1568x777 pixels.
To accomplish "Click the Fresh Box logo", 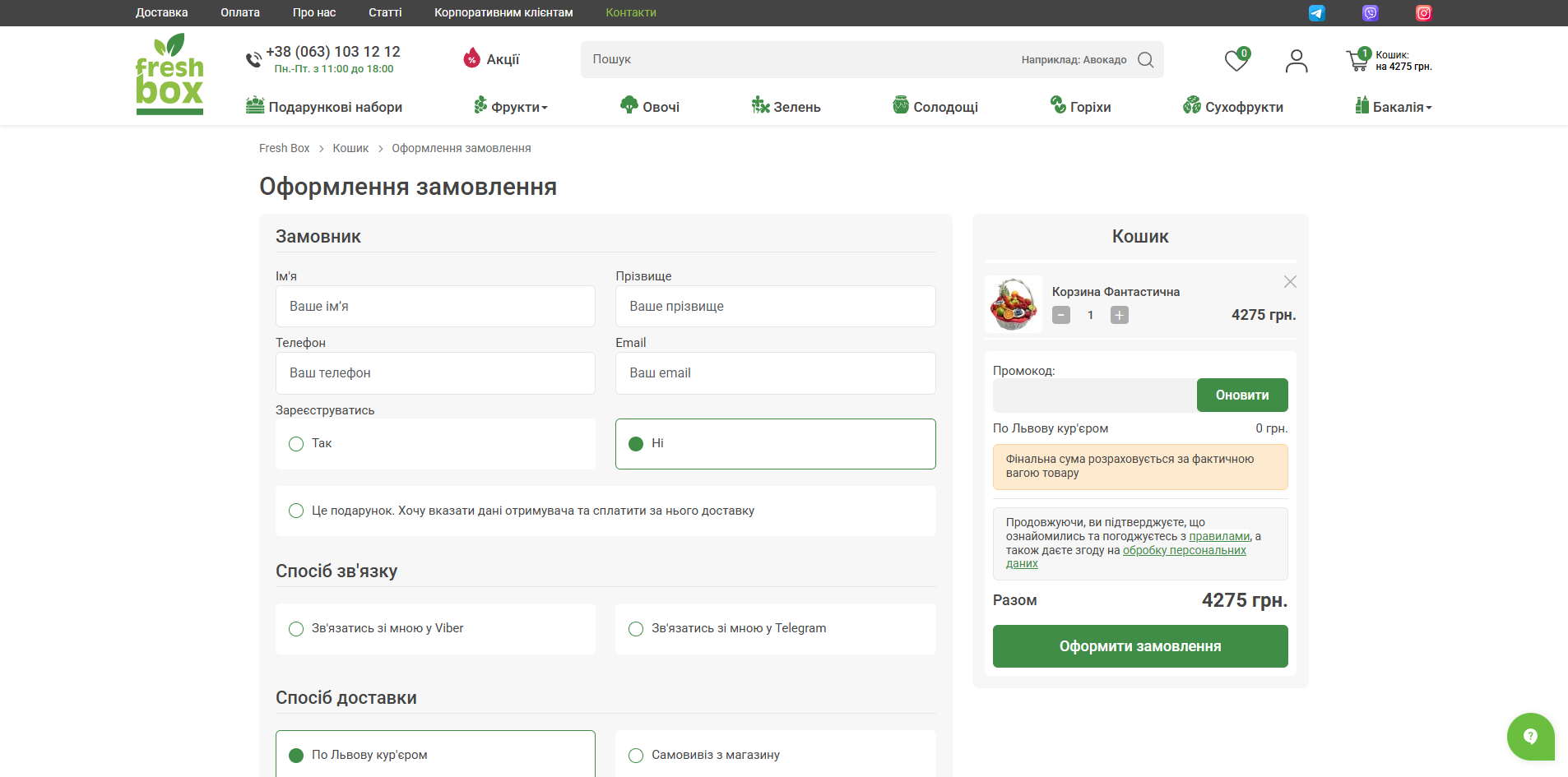I will click(x=169, y=74).
